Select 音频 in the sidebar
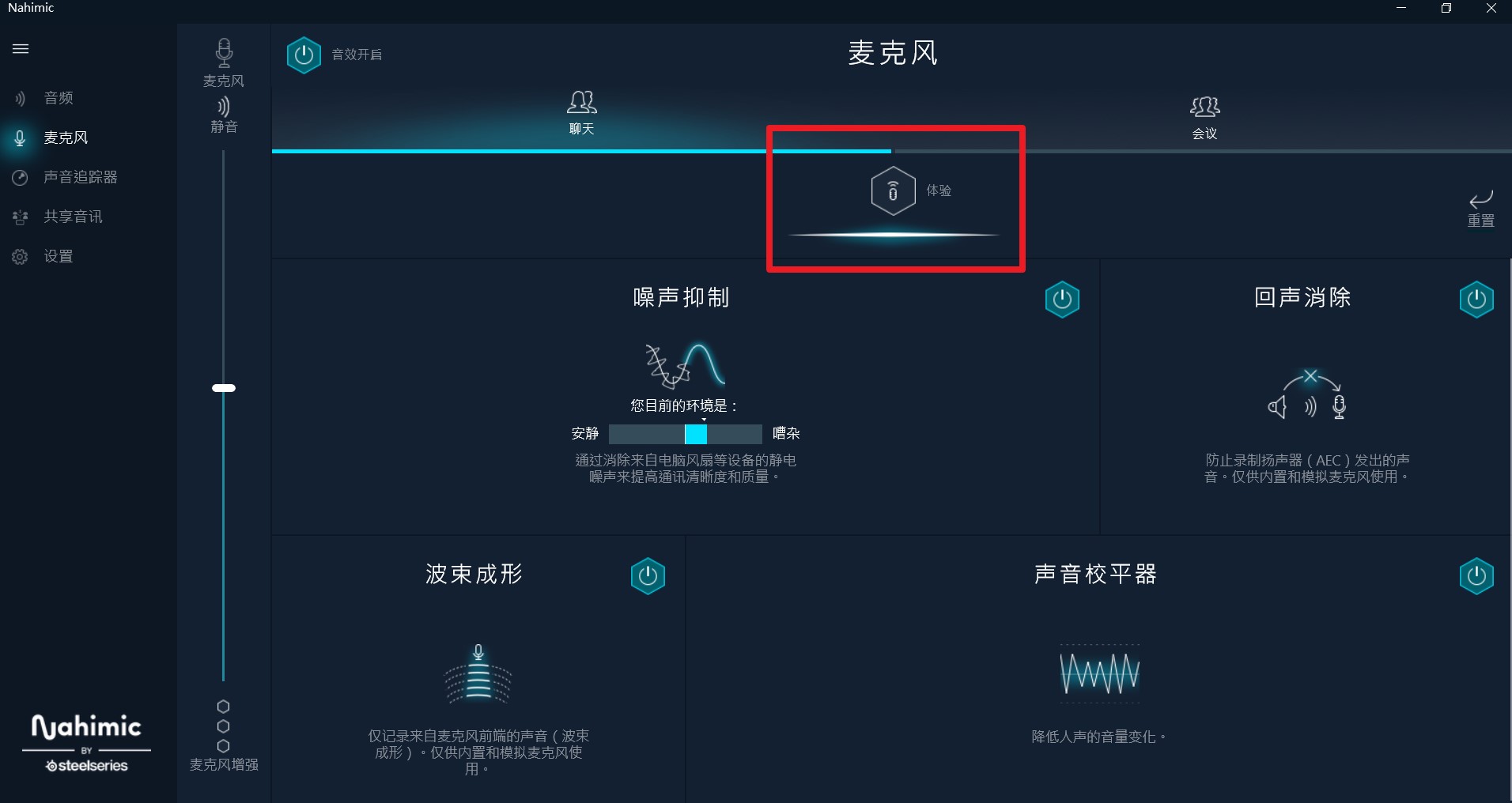The image size is (1512, 803). (59, 98)
